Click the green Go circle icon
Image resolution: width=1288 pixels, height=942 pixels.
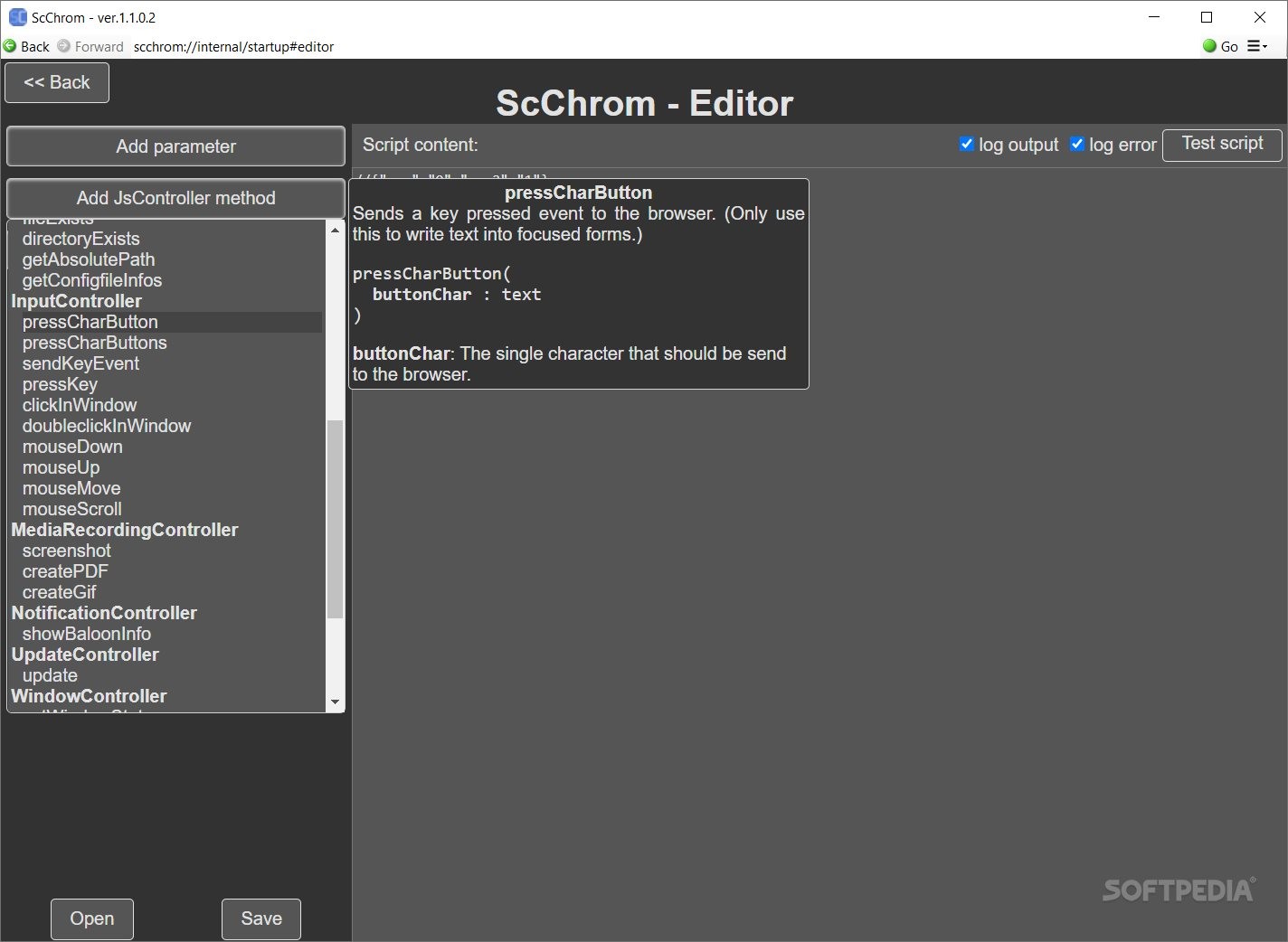click(1209, 46)
